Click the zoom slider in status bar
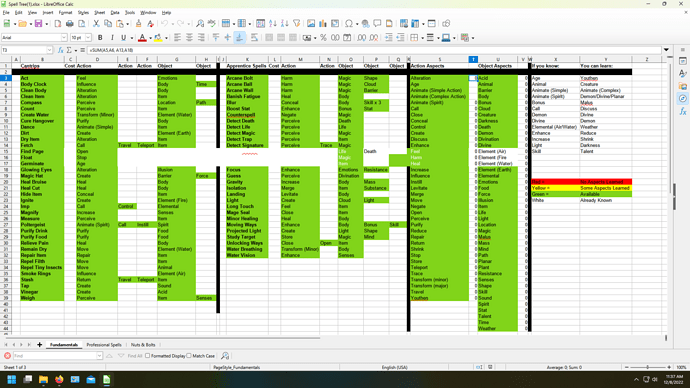Viewport: 690px width, 388px height. tap(647, 367)
